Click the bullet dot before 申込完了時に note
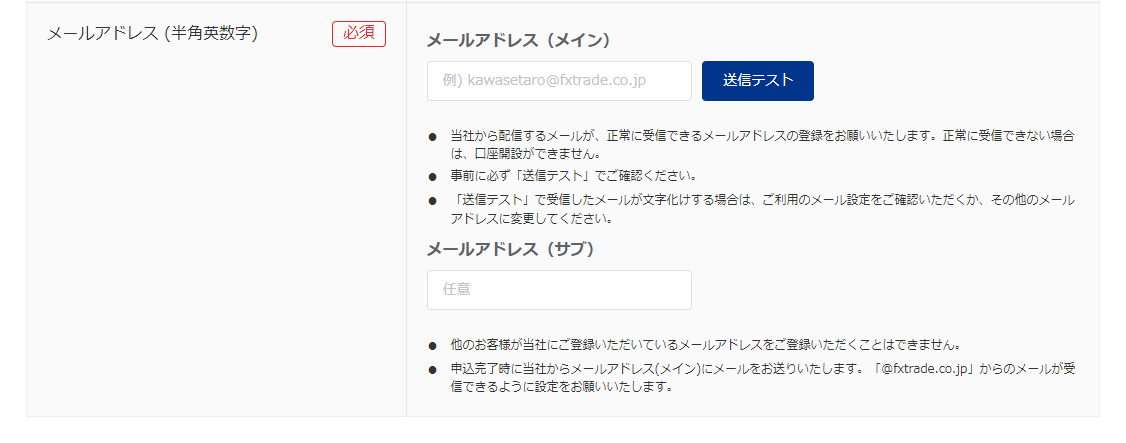 tap(433, 370)
